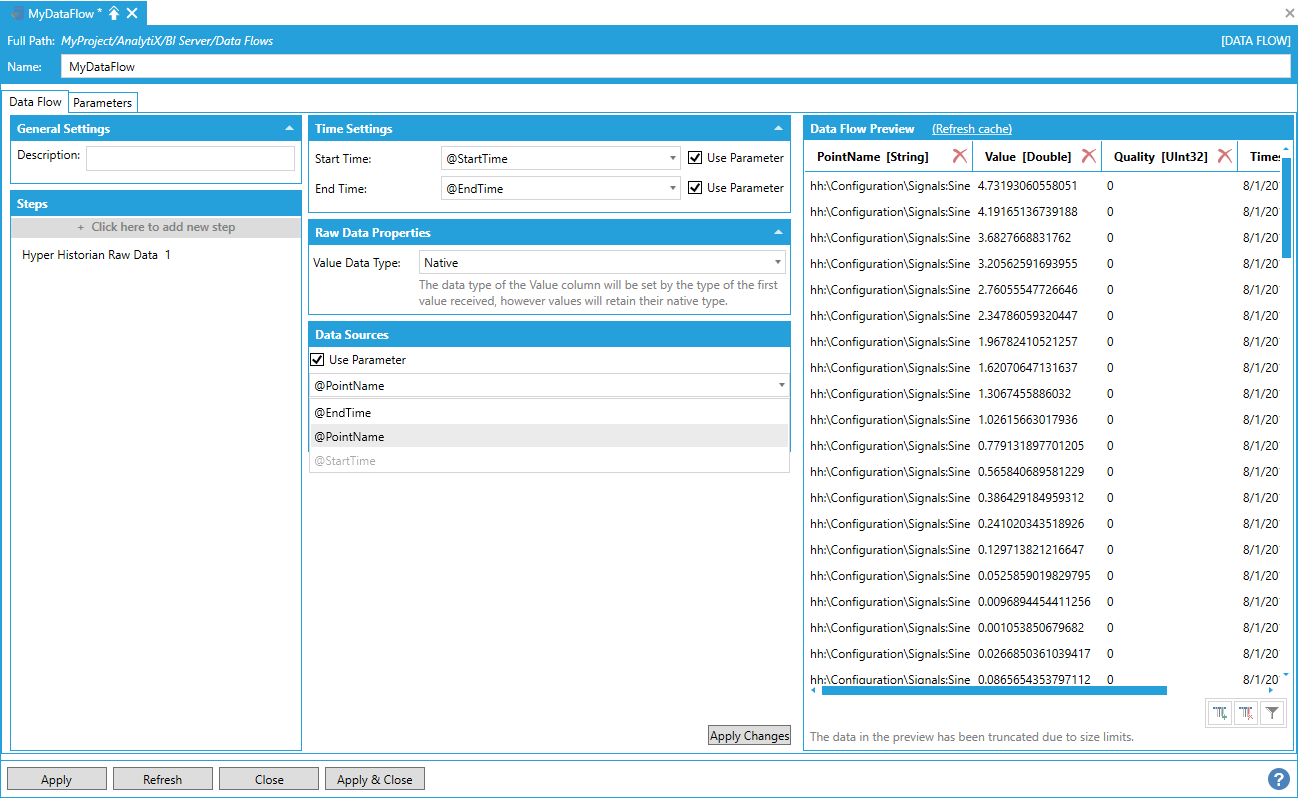The width and height of the screenshot is (1299, 799).
Task: Switch to the Parameters tab
Action: click(x=102, y=103)
